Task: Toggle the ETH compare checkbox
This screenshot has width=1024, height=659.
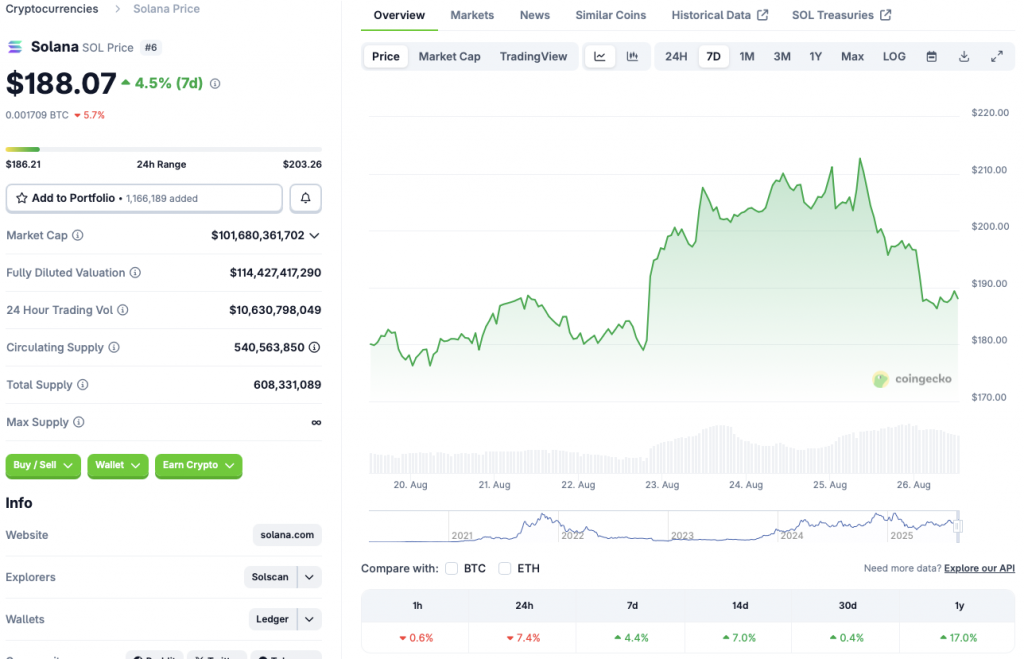Action: coord(505,568)
